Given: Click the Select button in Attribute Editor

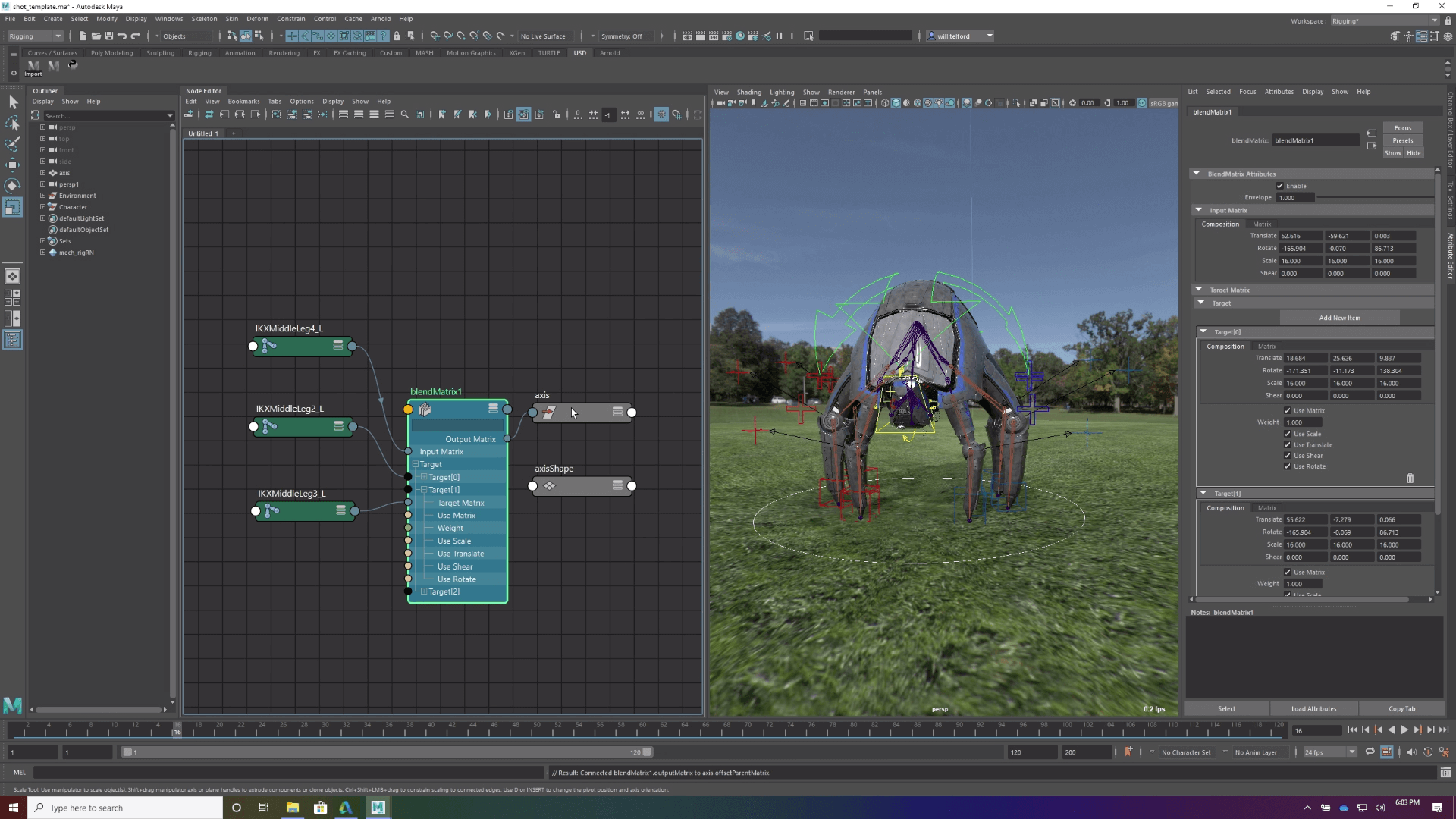Looking at the screenshot, I should (1226, 709).
